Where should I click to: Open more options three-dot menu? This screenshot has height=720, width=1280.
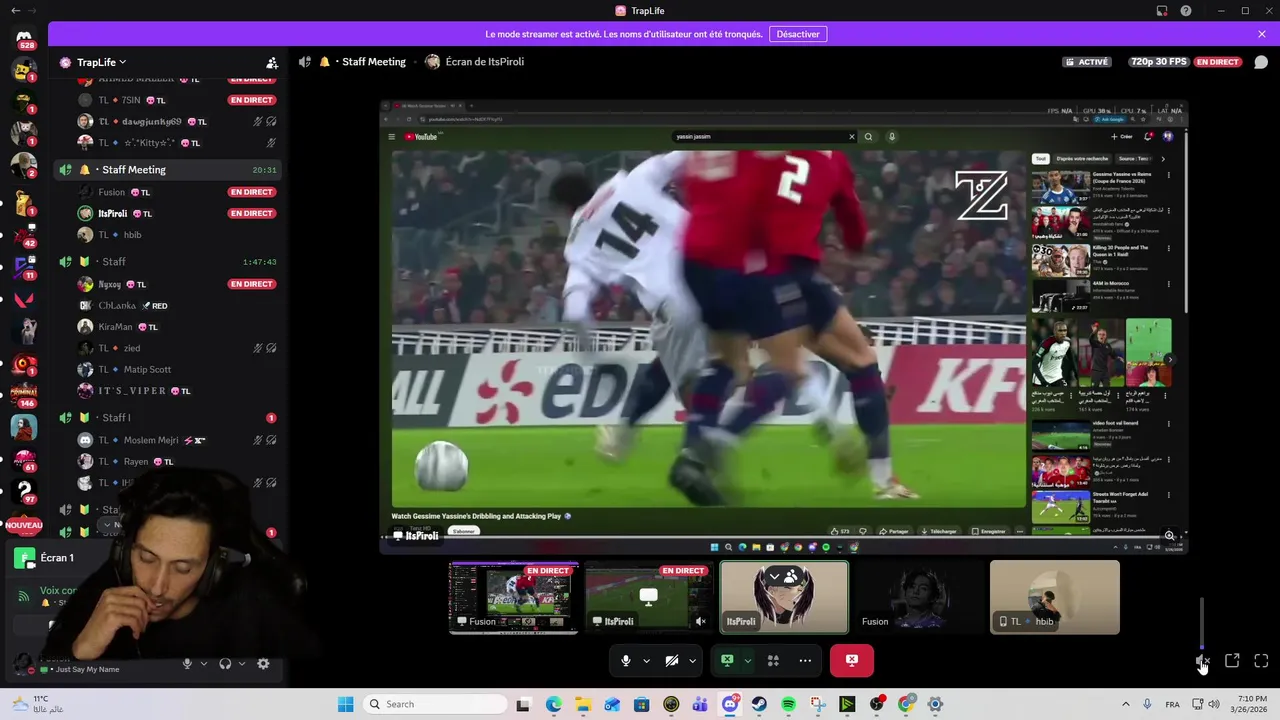pos(805,660)
